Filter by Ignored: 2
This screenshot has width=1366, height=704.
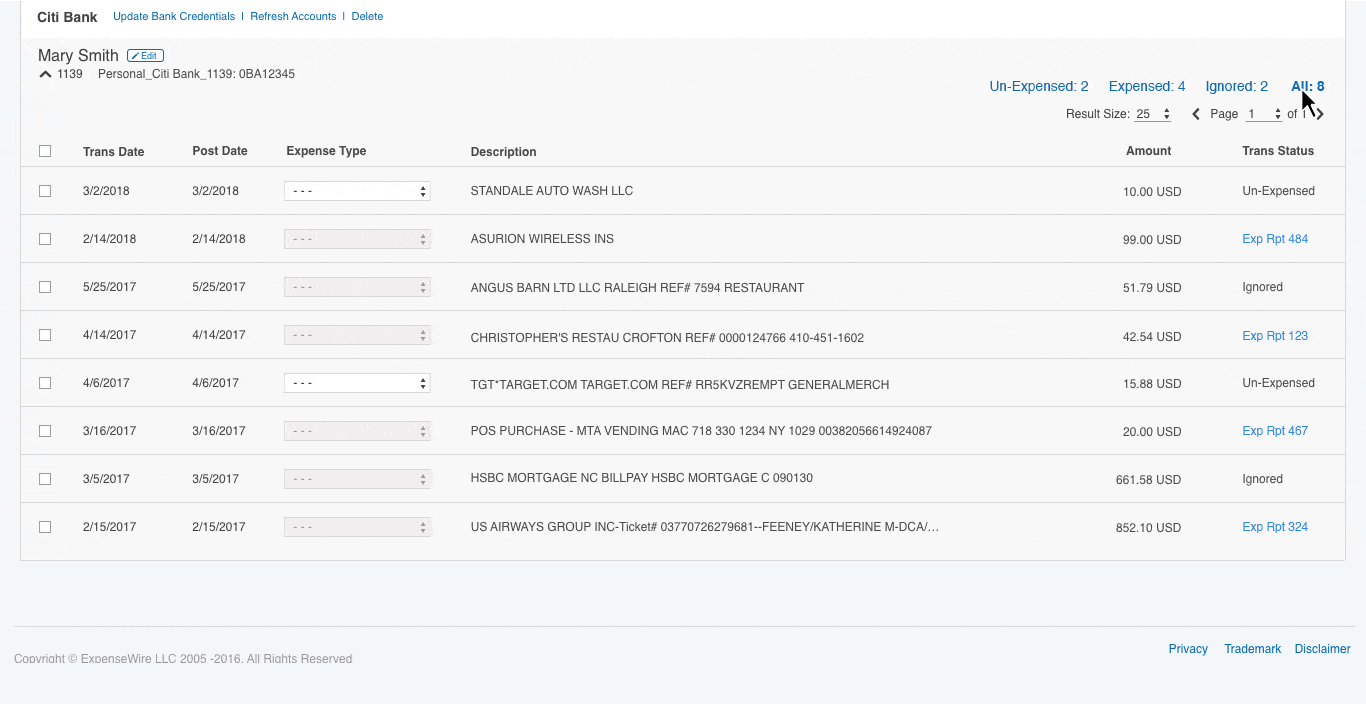[x=1236, y=86]
